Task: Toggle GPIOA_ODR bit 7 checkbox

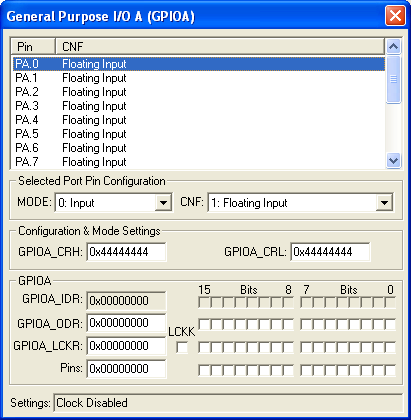Action: click(306, 324)
